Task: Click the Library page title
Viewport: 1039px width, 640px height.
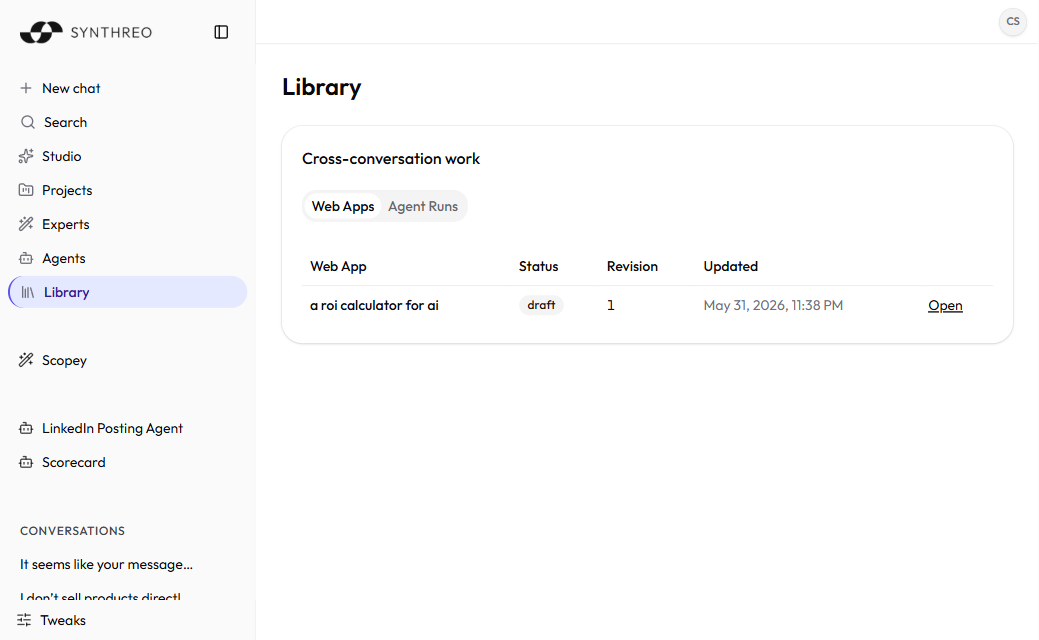Action: [x=321, y=87]
